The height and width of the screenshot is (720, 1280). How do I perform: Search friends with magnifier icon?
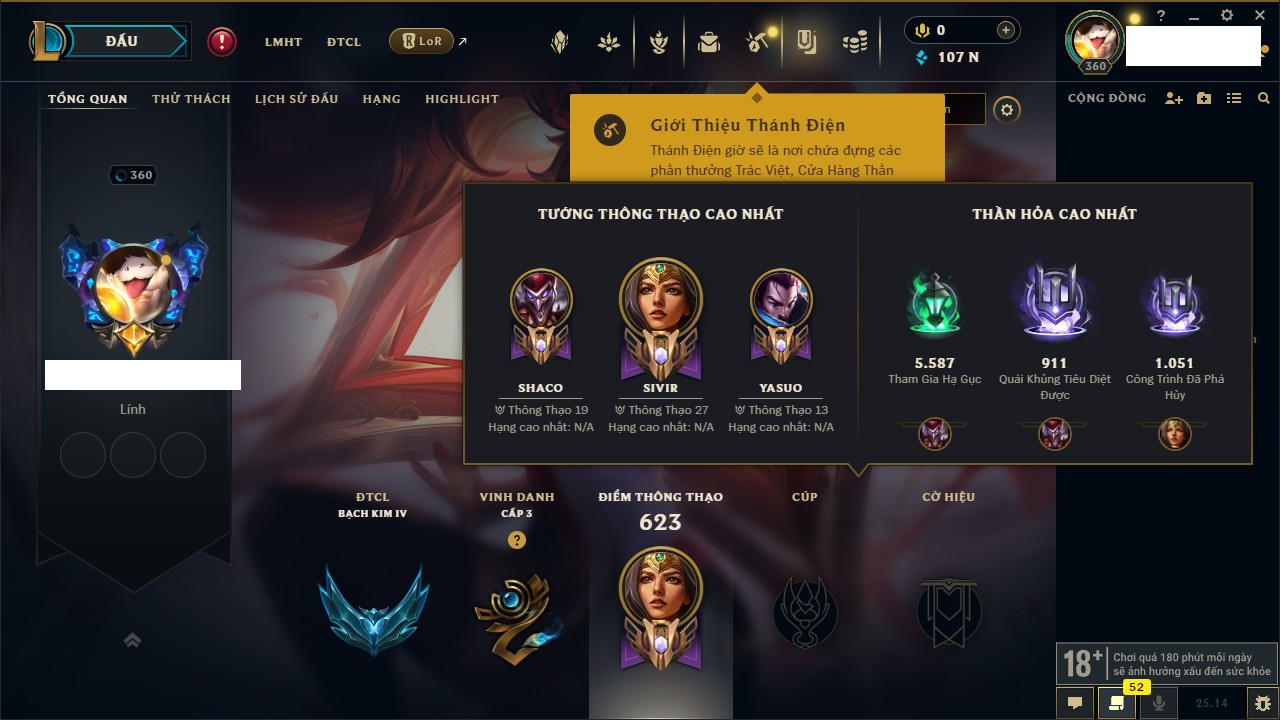point(1264,98)
